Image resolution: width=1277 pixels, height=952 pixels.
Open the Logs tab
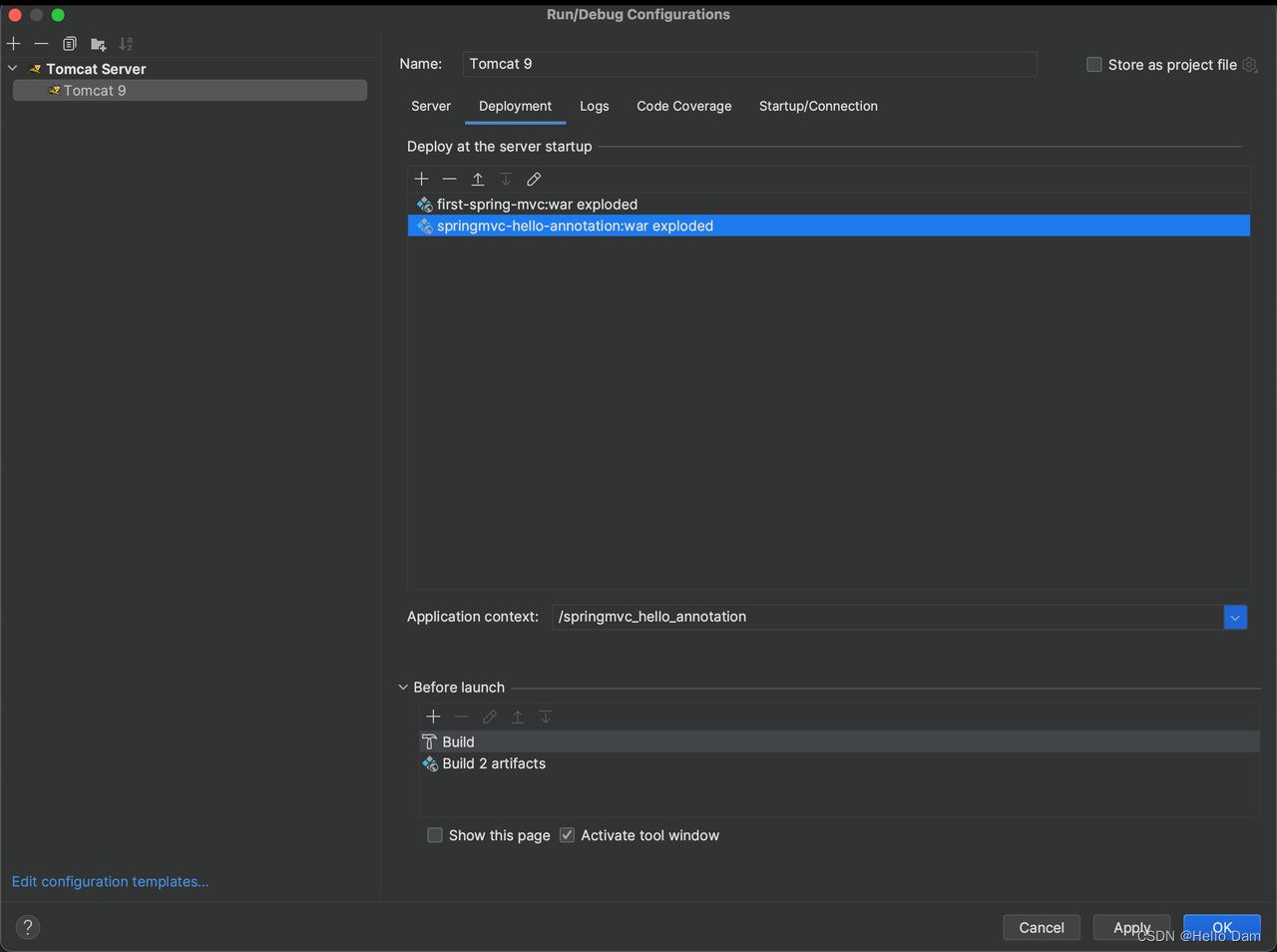(x=595, y=106)
